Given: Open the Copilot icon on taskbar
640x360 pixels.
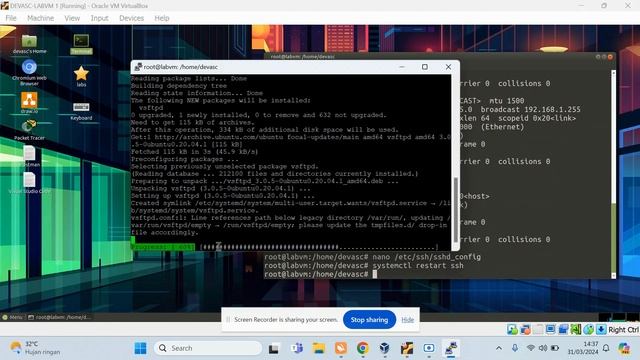Looking at the screenshot, I should [x=624, y=348].
